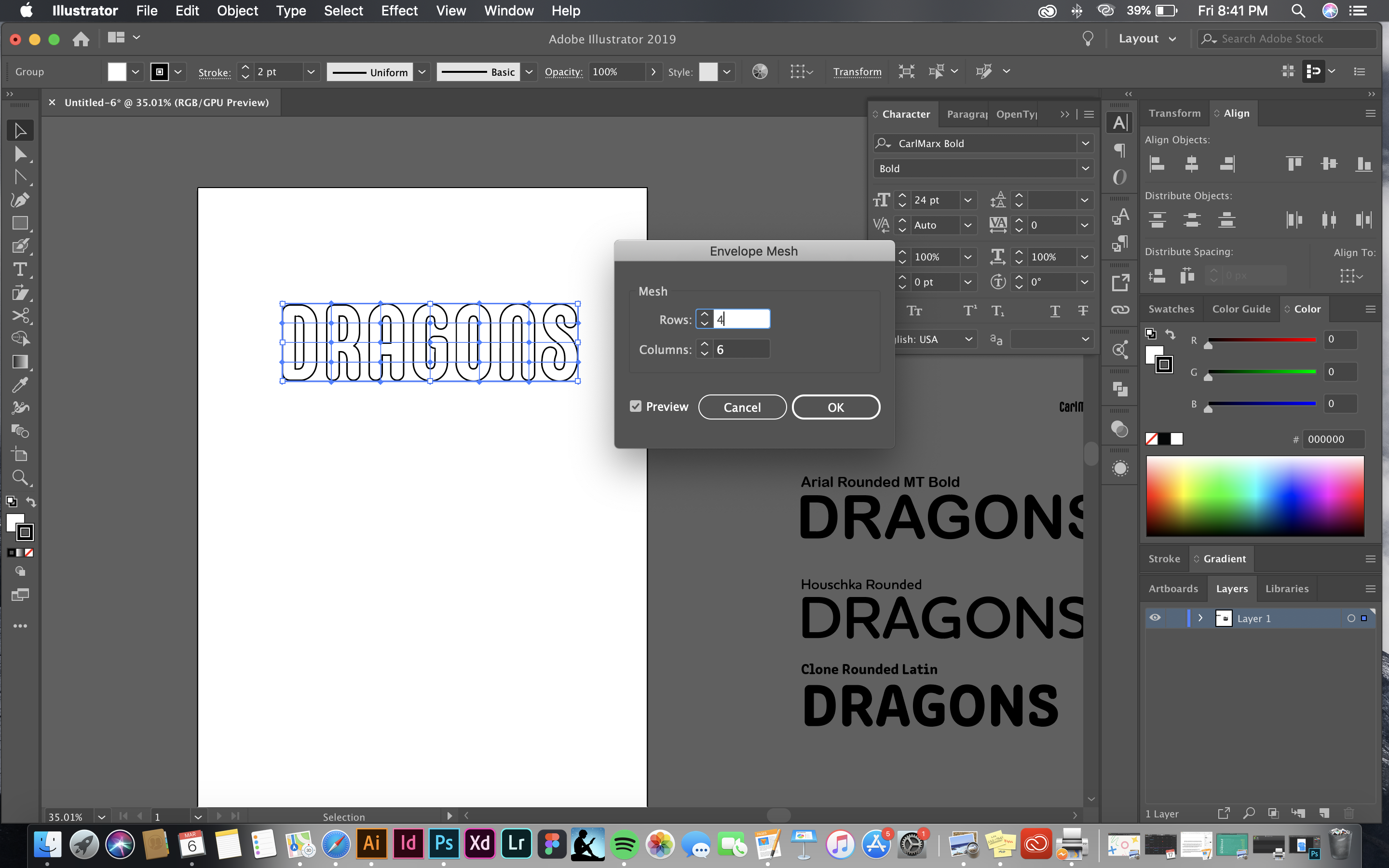Click the Stroke label link
Viewport: 1389px width, 868px height.
click(x=214, y=72)
